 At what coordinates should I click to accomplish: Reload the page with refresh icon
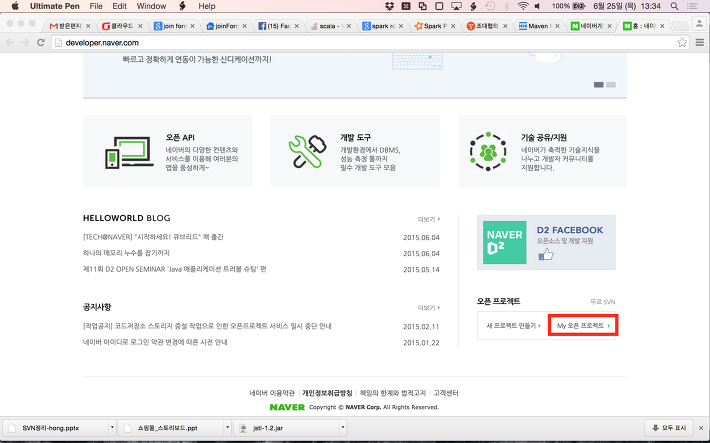click(x=41, y=43)
